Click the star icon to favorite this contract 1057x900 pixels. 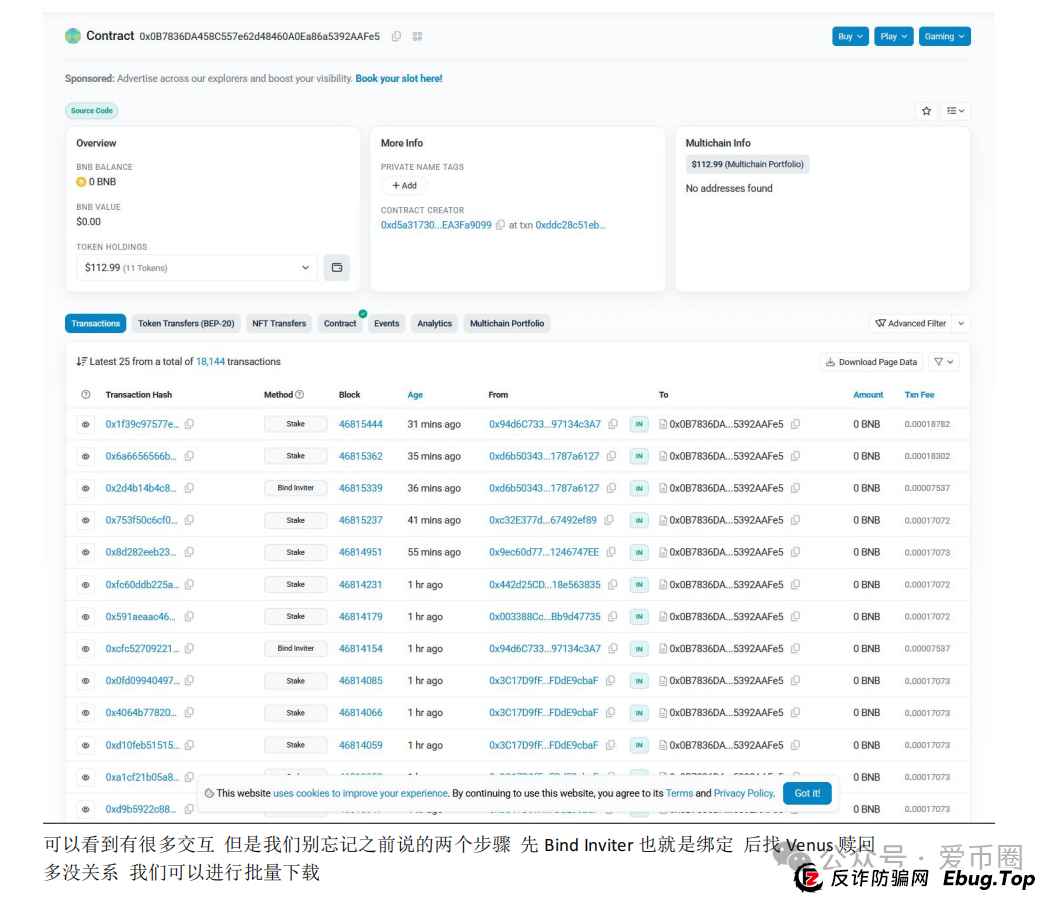pyautogui.click(x=926, y=111)
